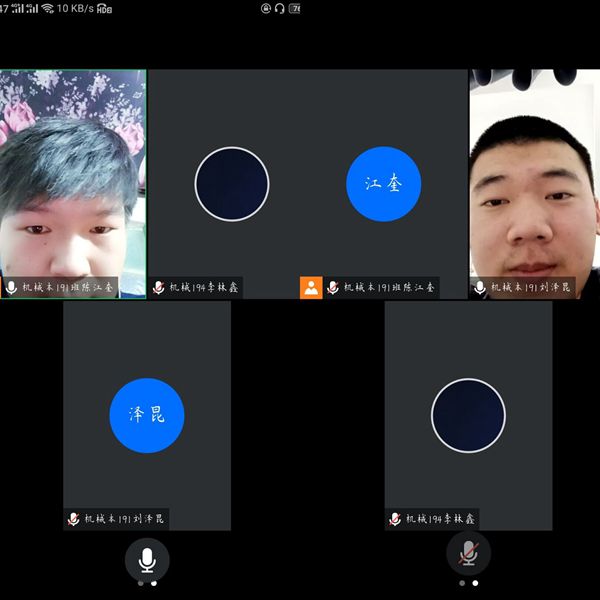
Task: Click the top-row 机械194李林鑫 name label
Action: [204, 288]
